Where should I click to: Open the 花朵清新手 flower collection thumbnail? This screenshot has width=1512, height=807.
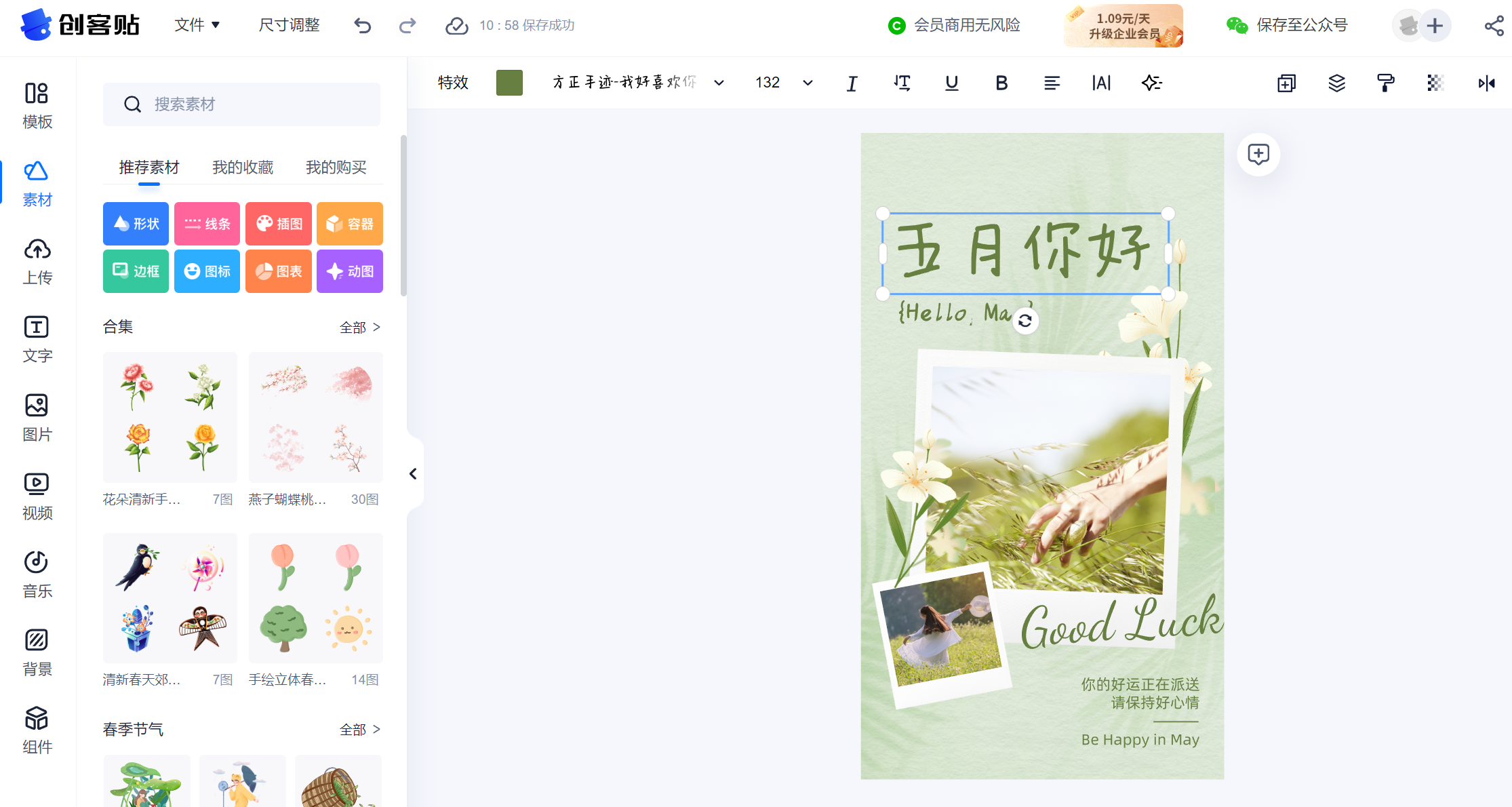coord(170,417)
